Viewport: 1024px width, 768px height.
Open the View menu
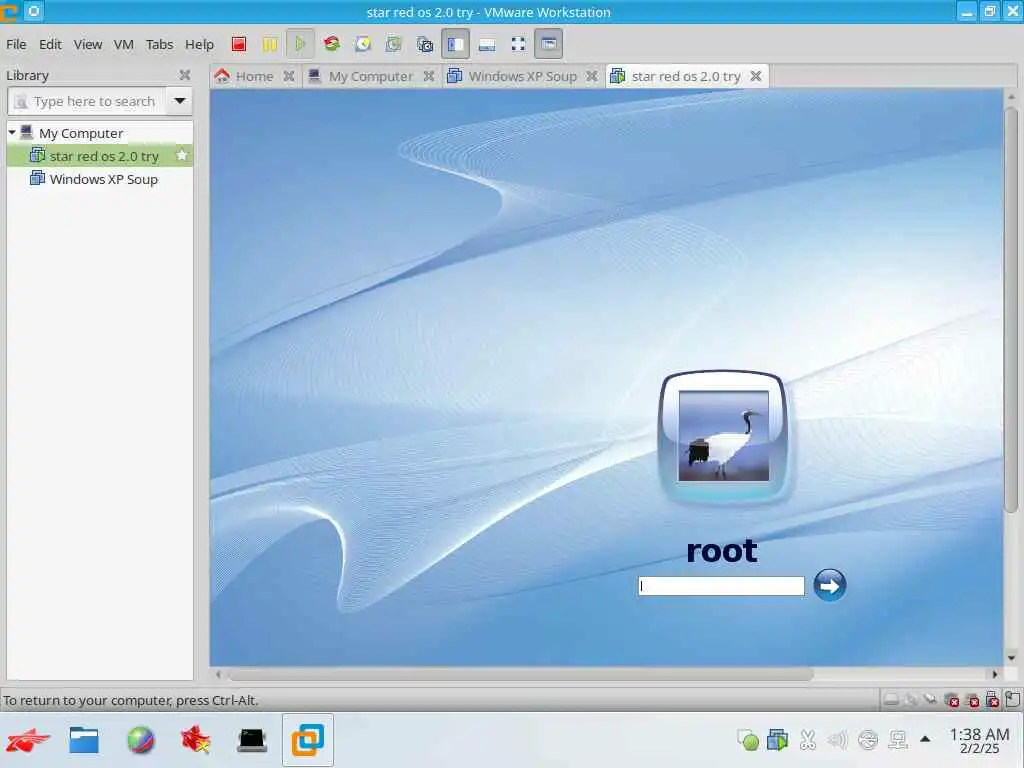pyautogui.click(x=88, y=44)
